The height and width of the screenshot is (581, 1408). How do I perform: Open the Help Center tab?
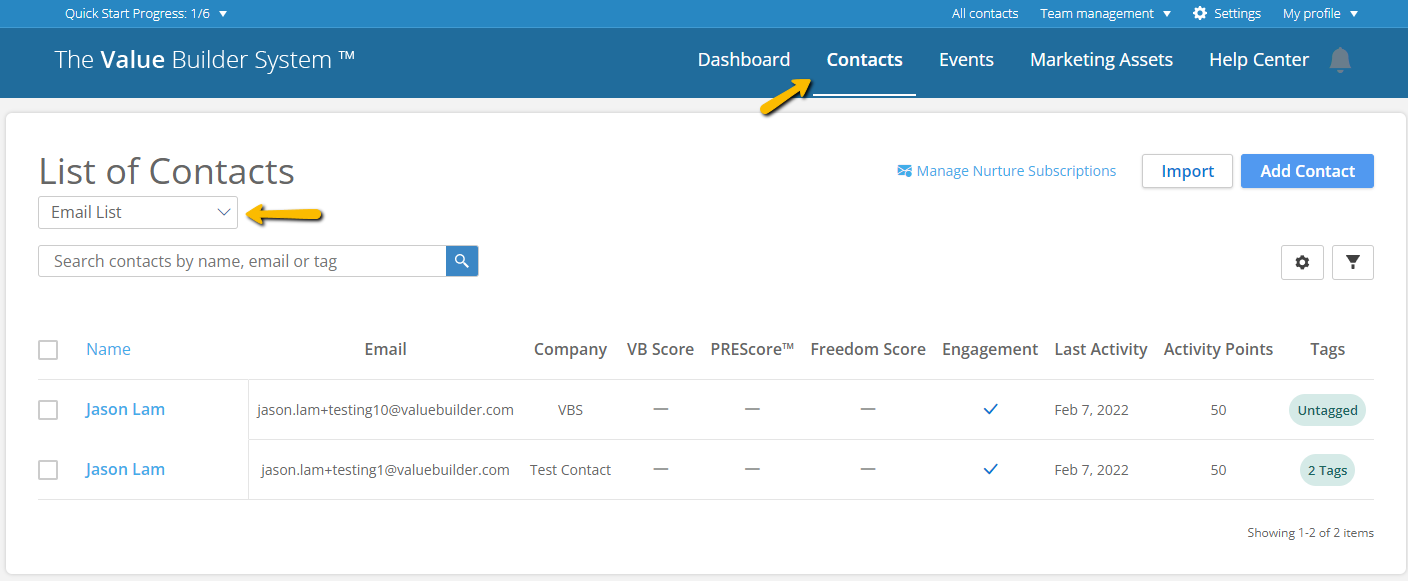[x=1258, y=60]
